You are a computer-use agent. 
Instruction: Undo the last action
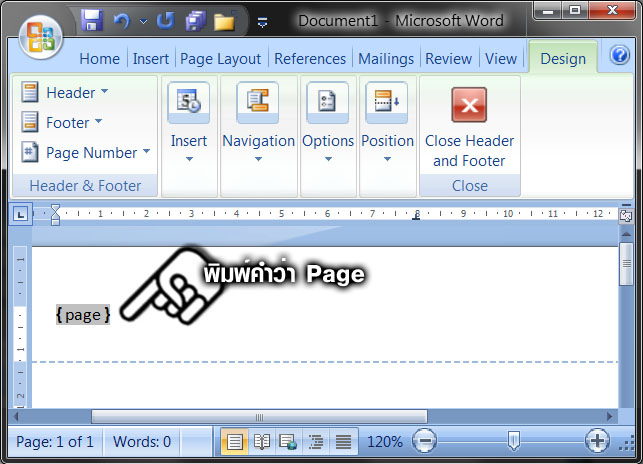click(x=122, y=21)
